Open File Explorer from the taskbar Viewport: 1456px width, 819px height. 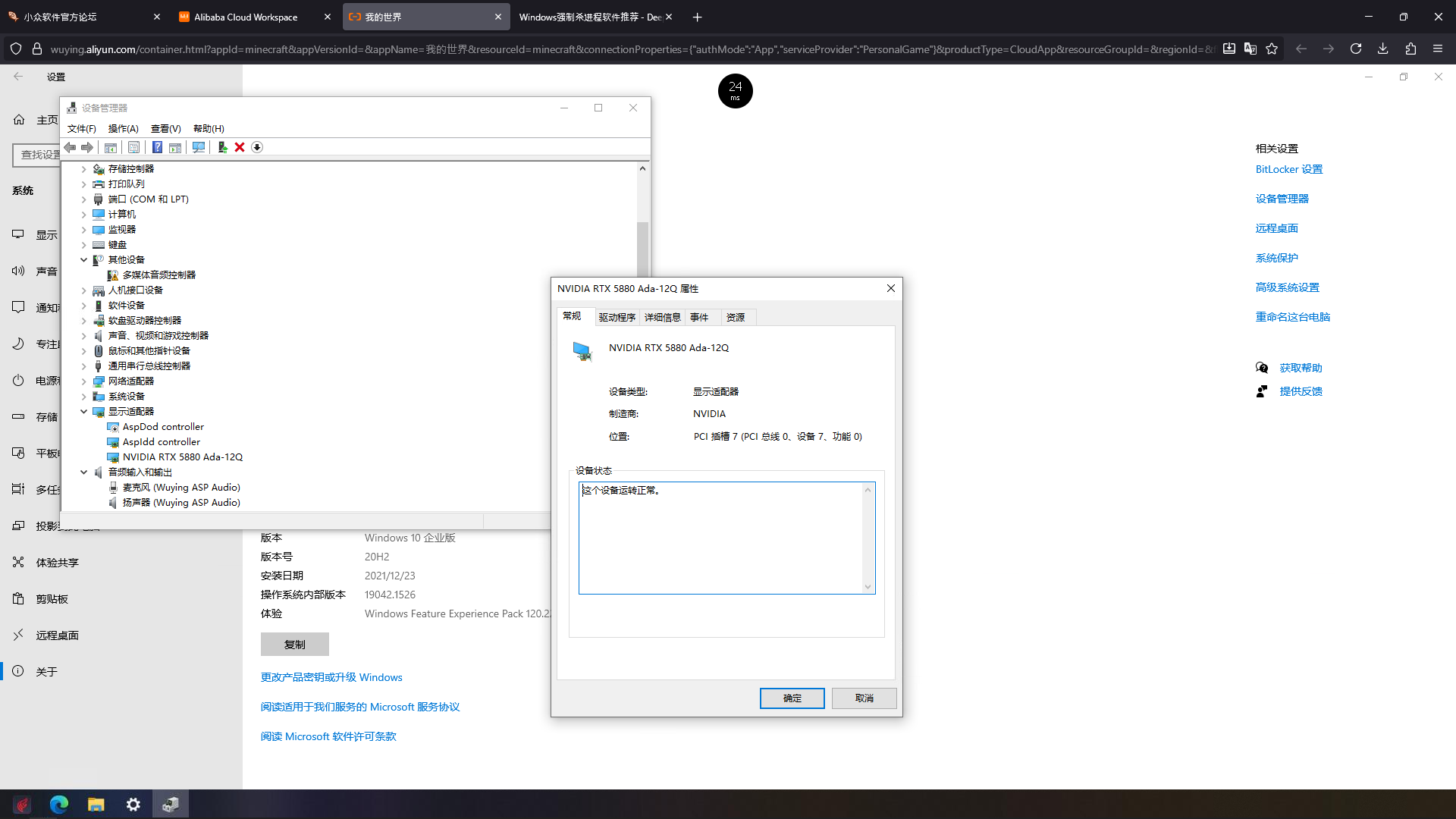[x=96, y=803]
